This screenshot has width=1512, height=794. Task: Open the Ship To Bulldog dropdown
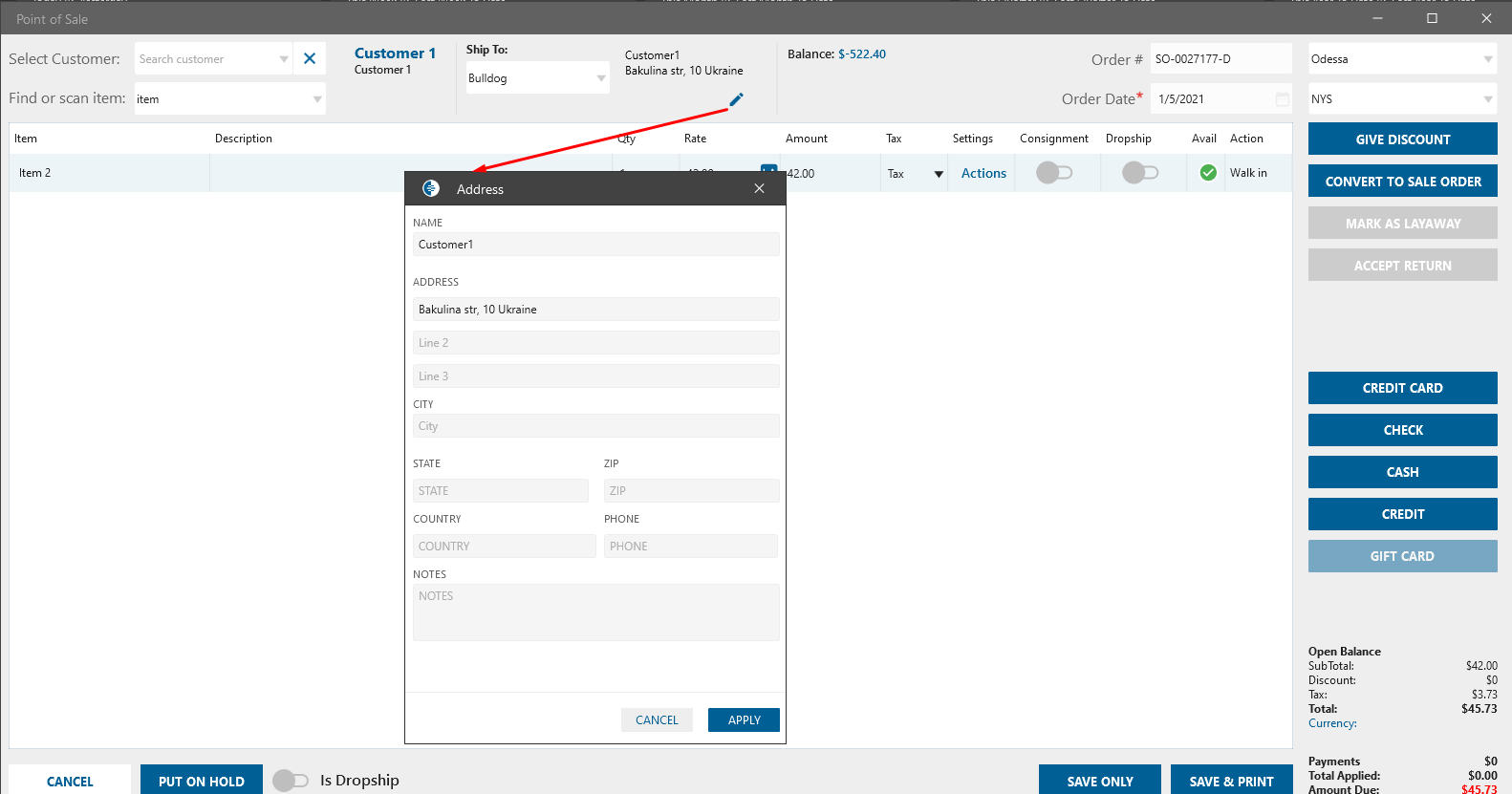(601, 78)
